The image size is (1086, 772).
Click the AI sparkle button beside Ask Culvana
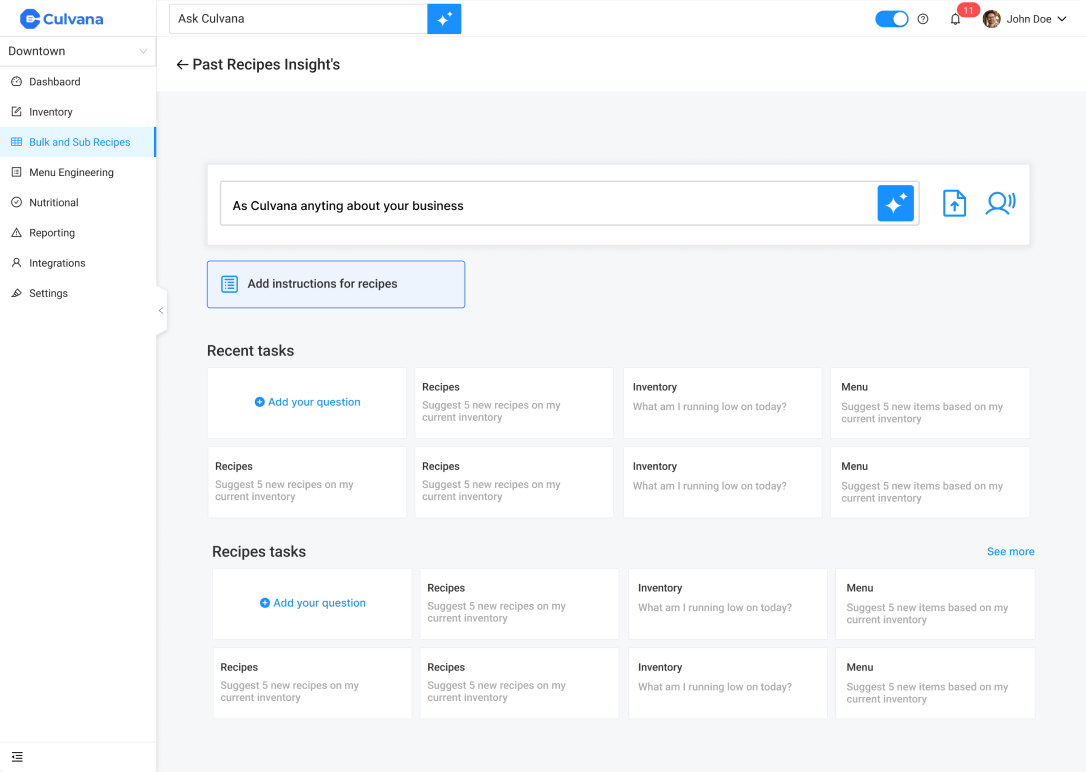[x=444, y=19]
